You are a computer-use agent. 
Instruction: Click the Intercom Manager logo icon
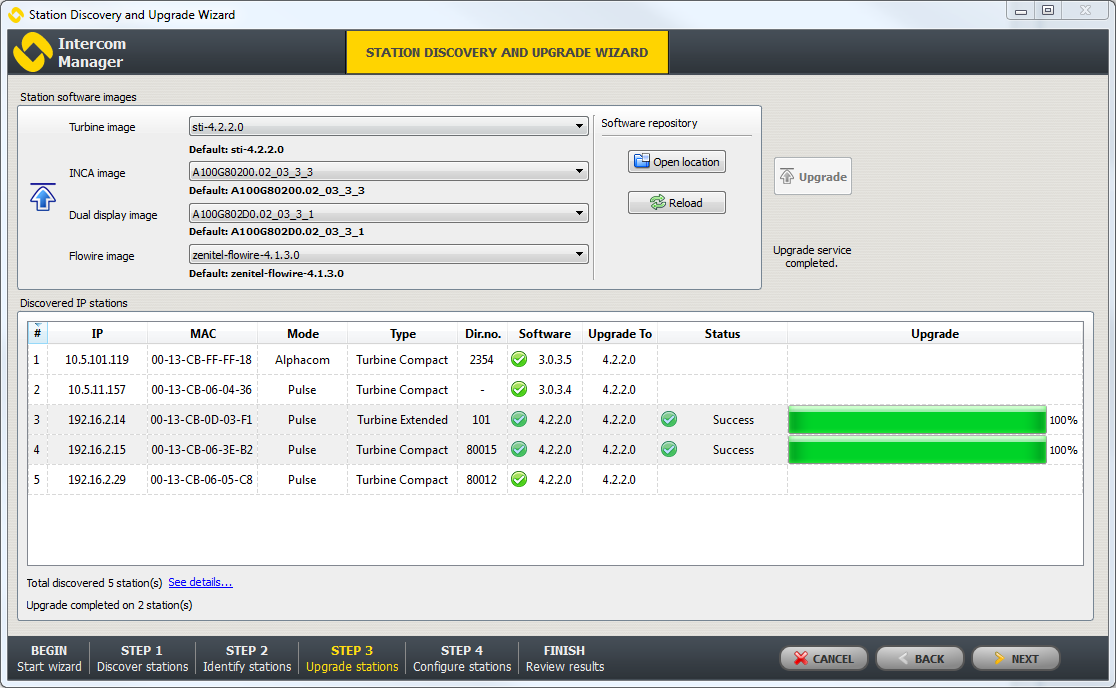[x=32, y=52]
